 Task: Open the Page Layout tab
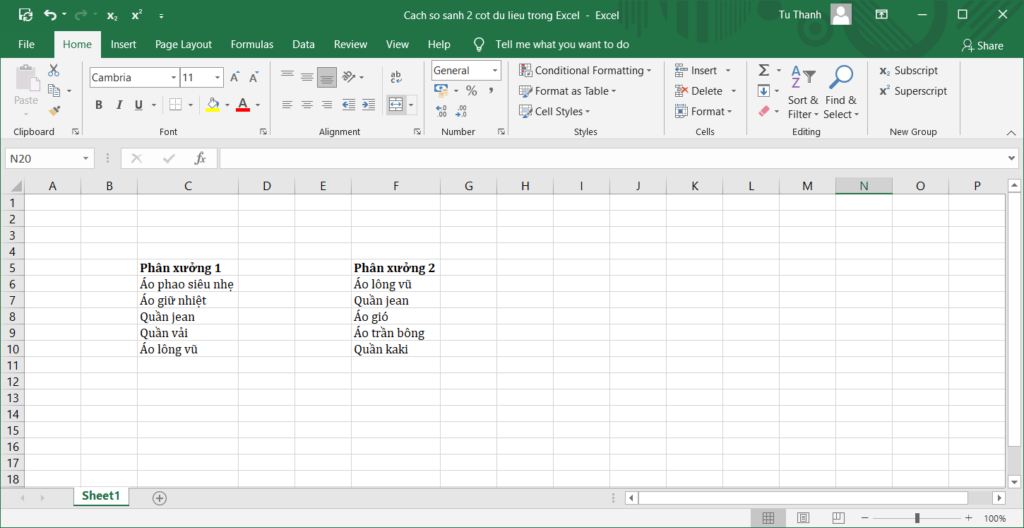(183, 45)
